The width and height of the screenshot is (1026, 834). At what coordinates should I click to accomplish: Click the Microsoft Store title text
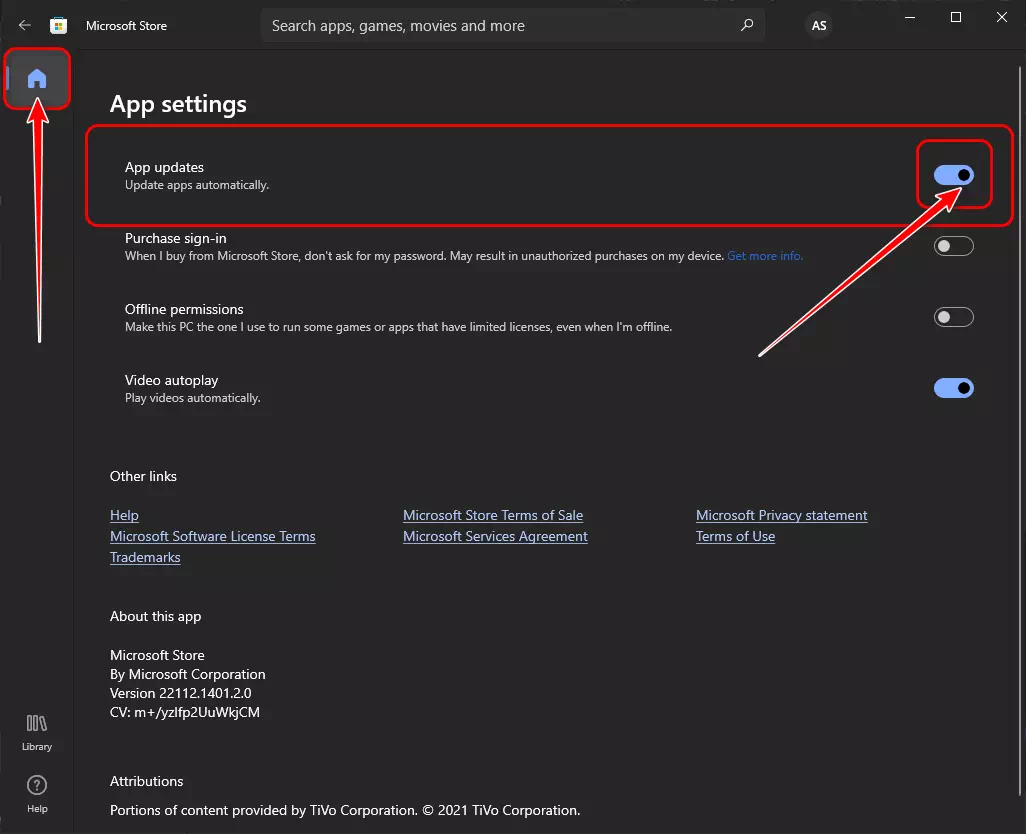click(126, 26)
